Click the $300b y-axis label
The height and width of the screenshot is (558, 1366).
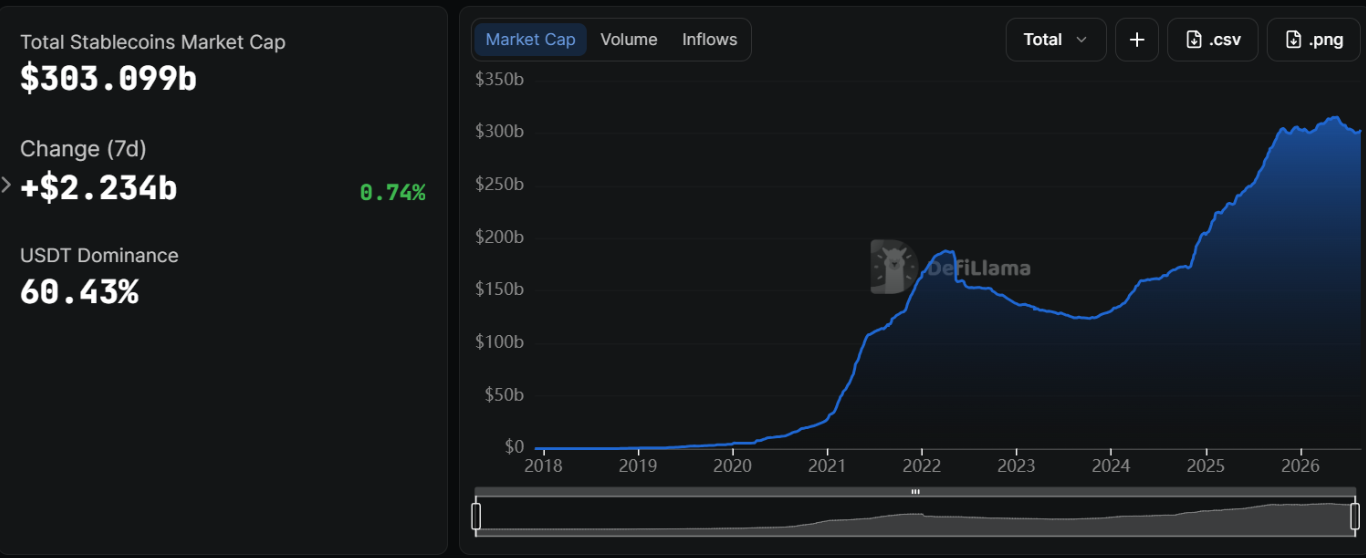coord(499,132)
